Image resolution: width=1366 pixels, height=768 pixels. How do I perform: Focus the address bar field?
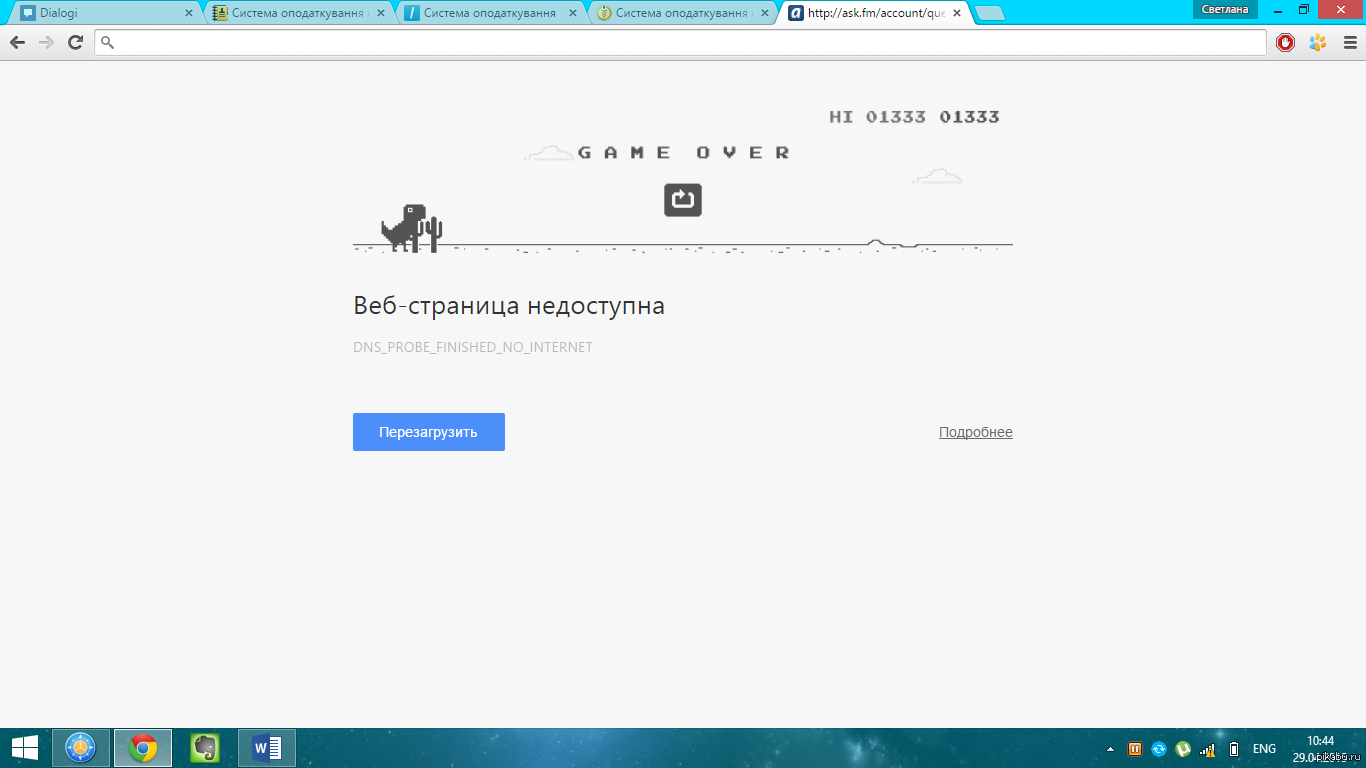click(681, 42)
